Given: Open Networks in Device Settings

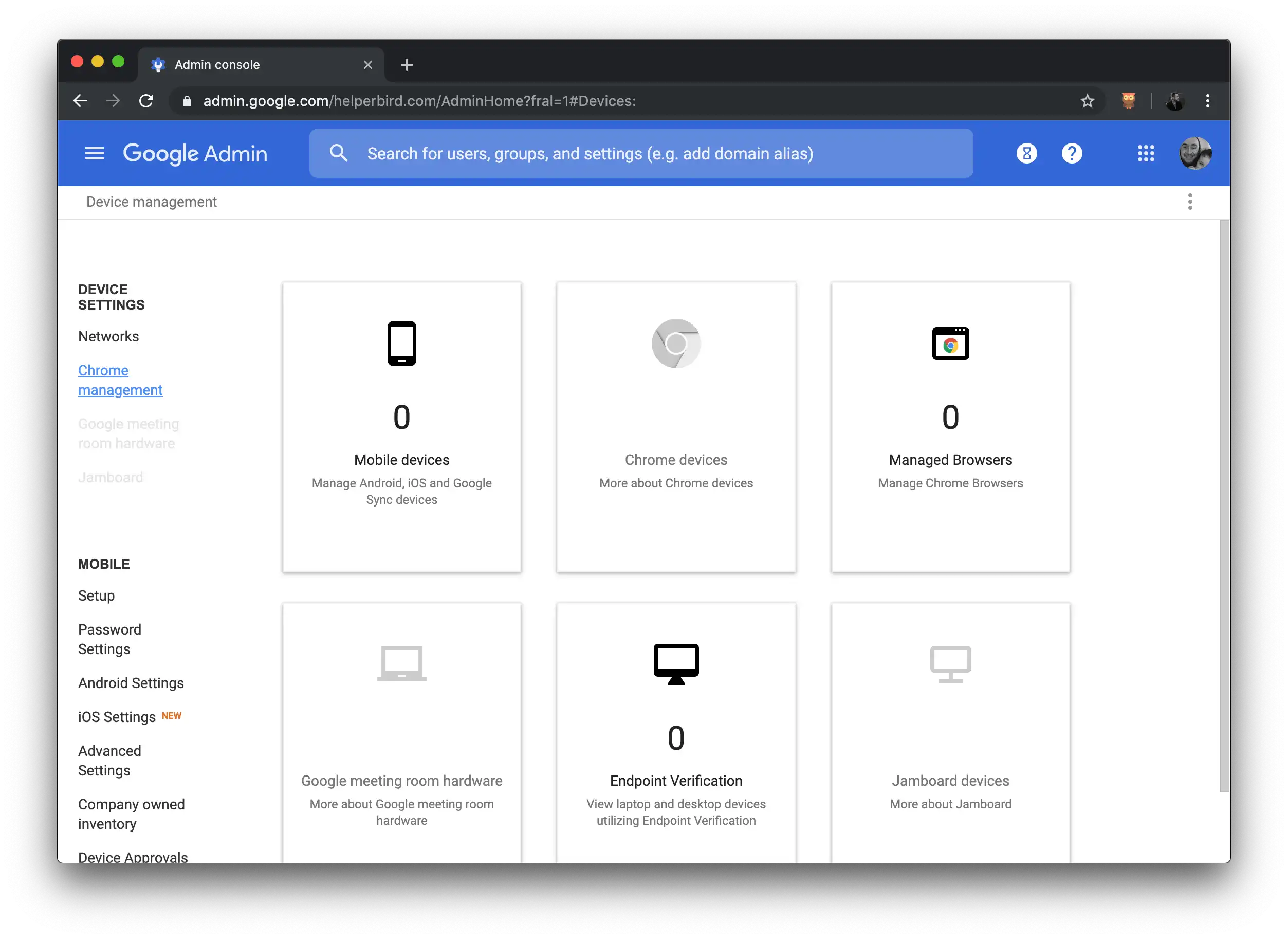Looking at the screenshot, I should [108, 336].
